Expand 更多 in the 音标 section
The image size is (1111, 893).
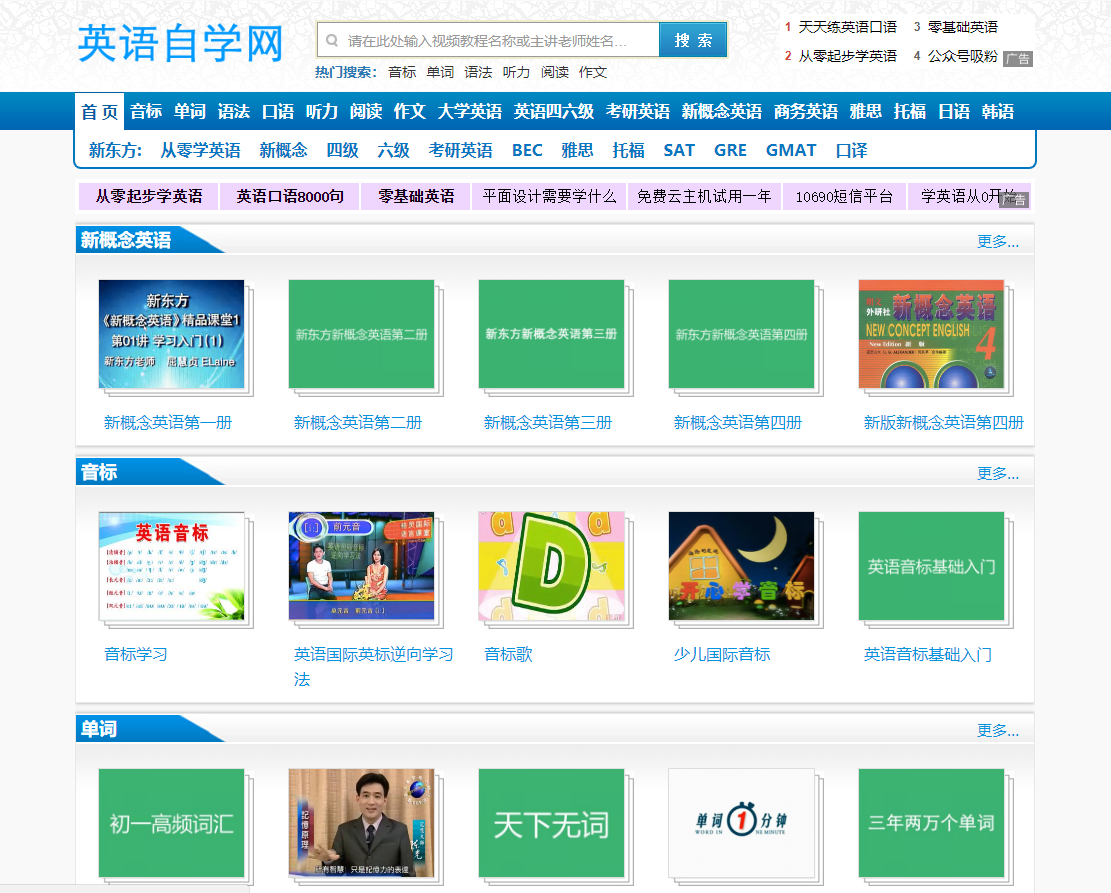[997, 473]
